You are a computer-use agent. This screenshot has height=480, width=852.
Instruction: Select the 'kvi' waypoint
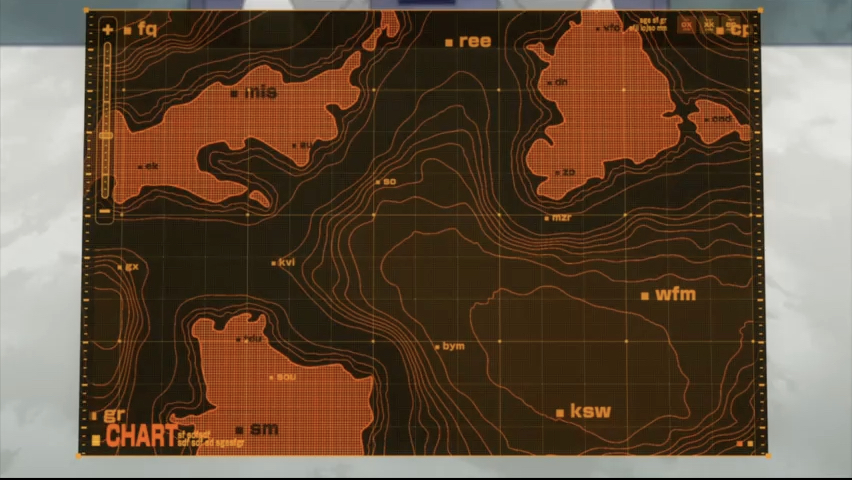pyautogui.click(x=283, y=263)
